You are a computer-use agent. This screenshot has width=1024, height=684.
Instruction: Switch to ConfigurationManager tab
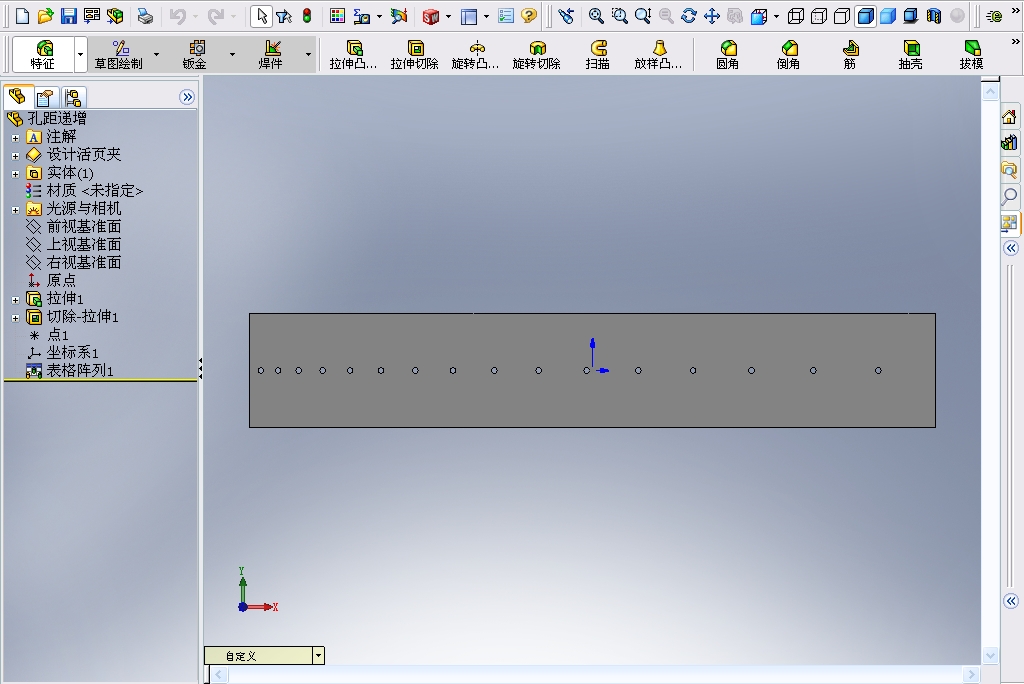point(72,97)
